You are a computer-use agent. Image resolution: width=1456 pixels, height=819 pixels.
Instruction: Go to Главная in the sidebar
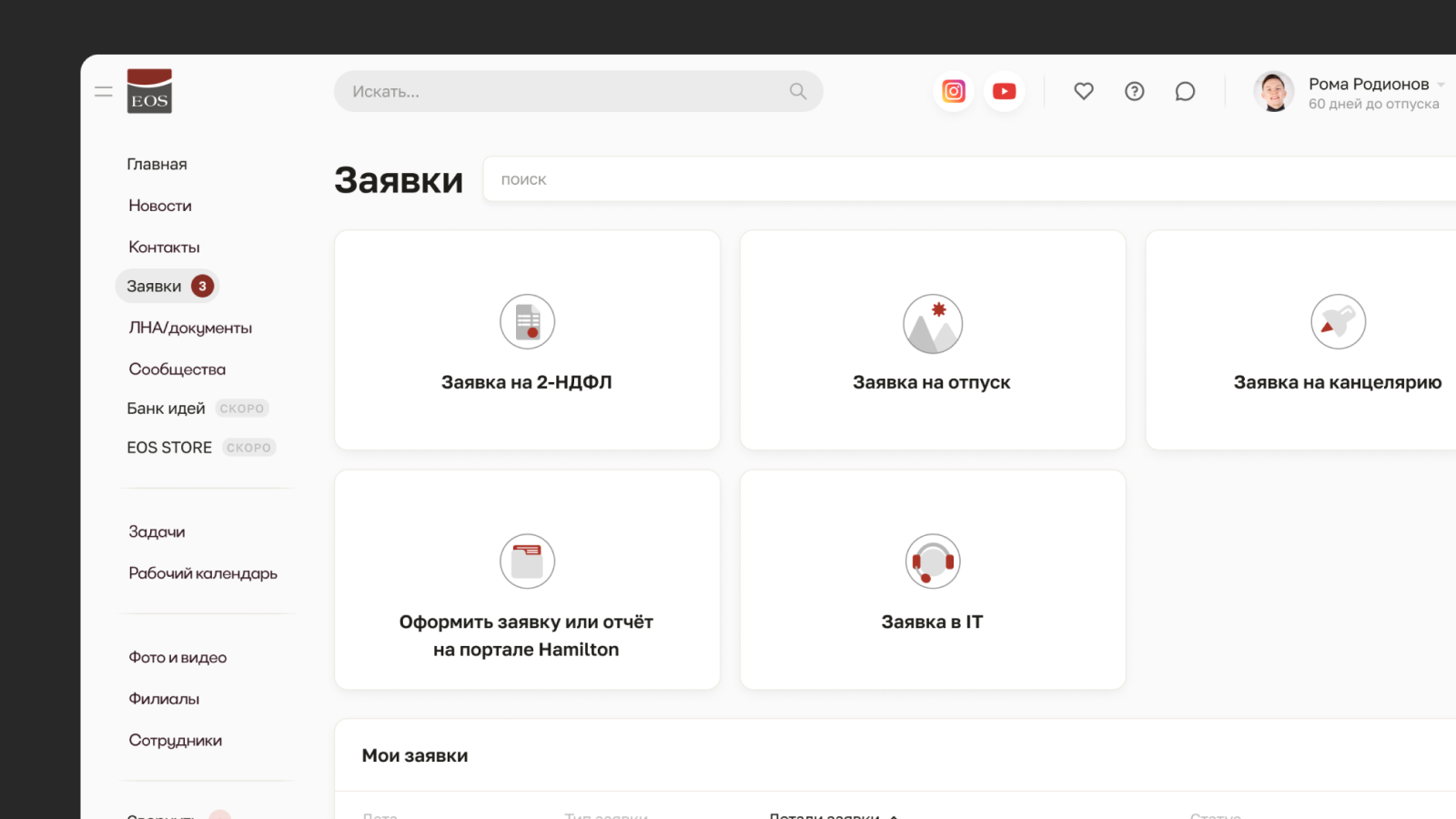pyautogui.click(x=157, y=164)
